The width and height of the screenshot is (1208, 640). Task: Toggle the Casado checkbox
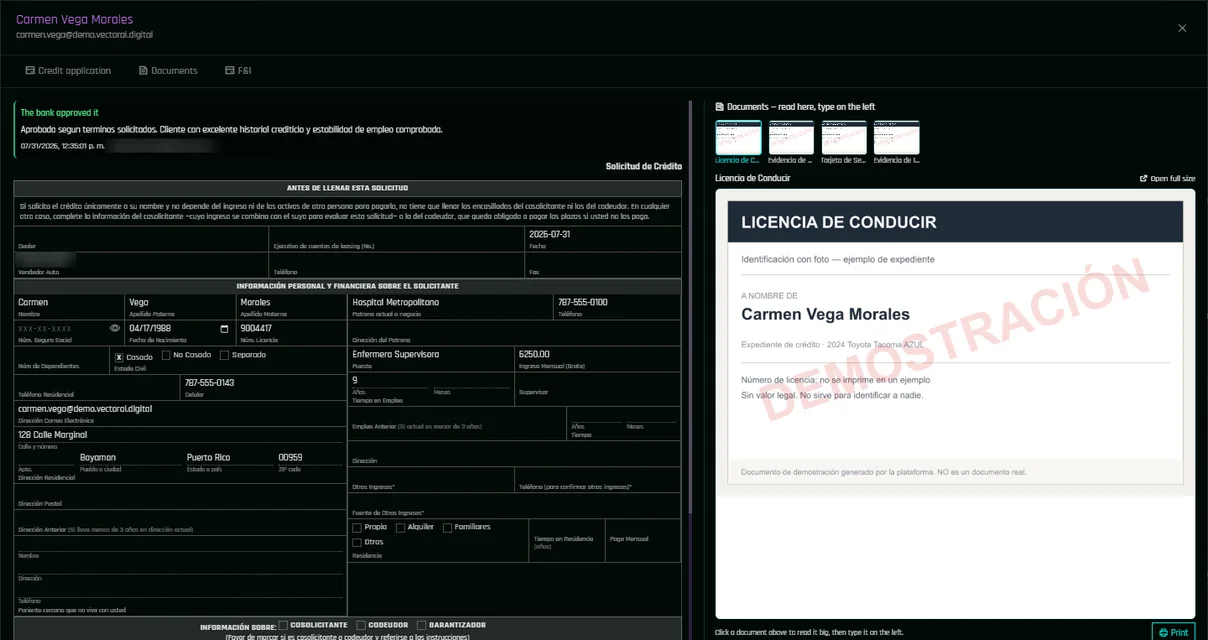(119, 357)
